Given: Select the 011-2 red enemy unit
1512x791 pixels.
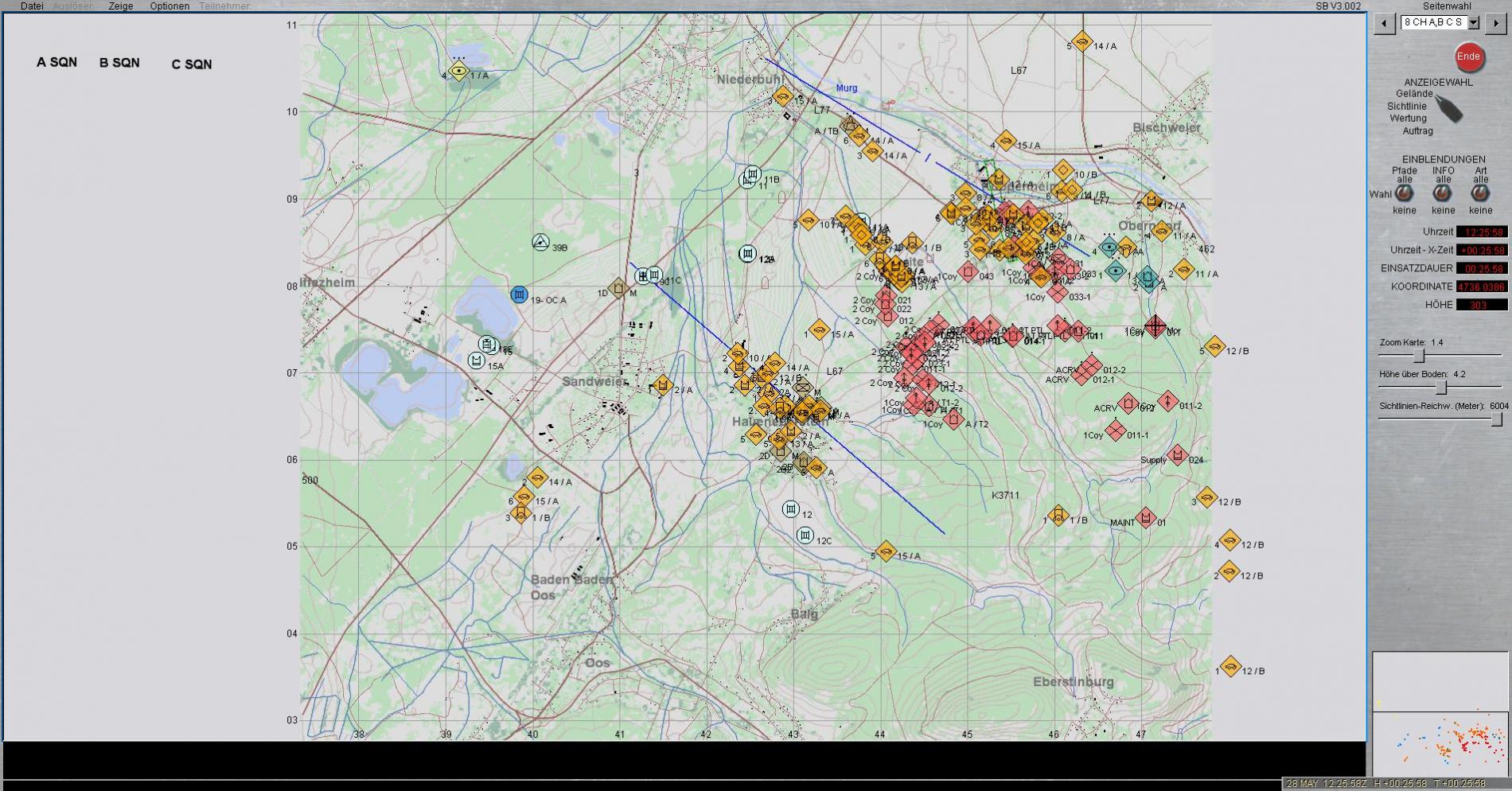Looking at the screenshot, I should point(1167,401).
